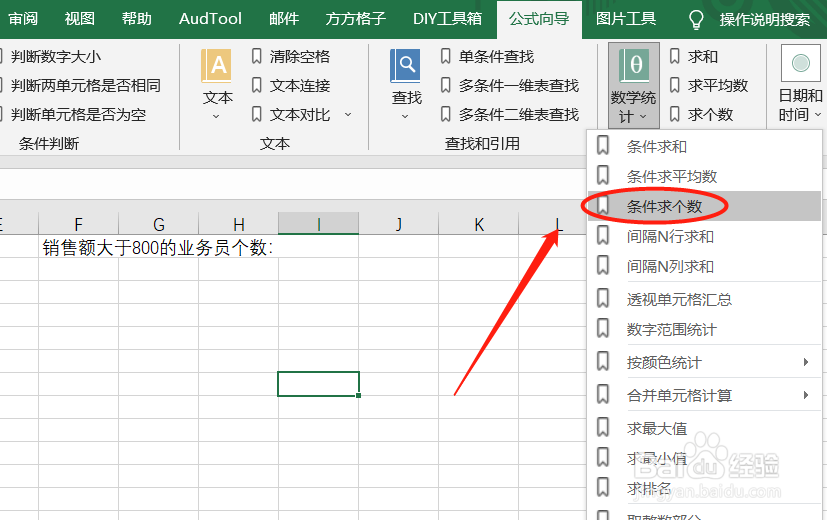Choose 条件求和 menu entry
The width and height of the screenshot is (827, 520).
click(x=705, y=146)
